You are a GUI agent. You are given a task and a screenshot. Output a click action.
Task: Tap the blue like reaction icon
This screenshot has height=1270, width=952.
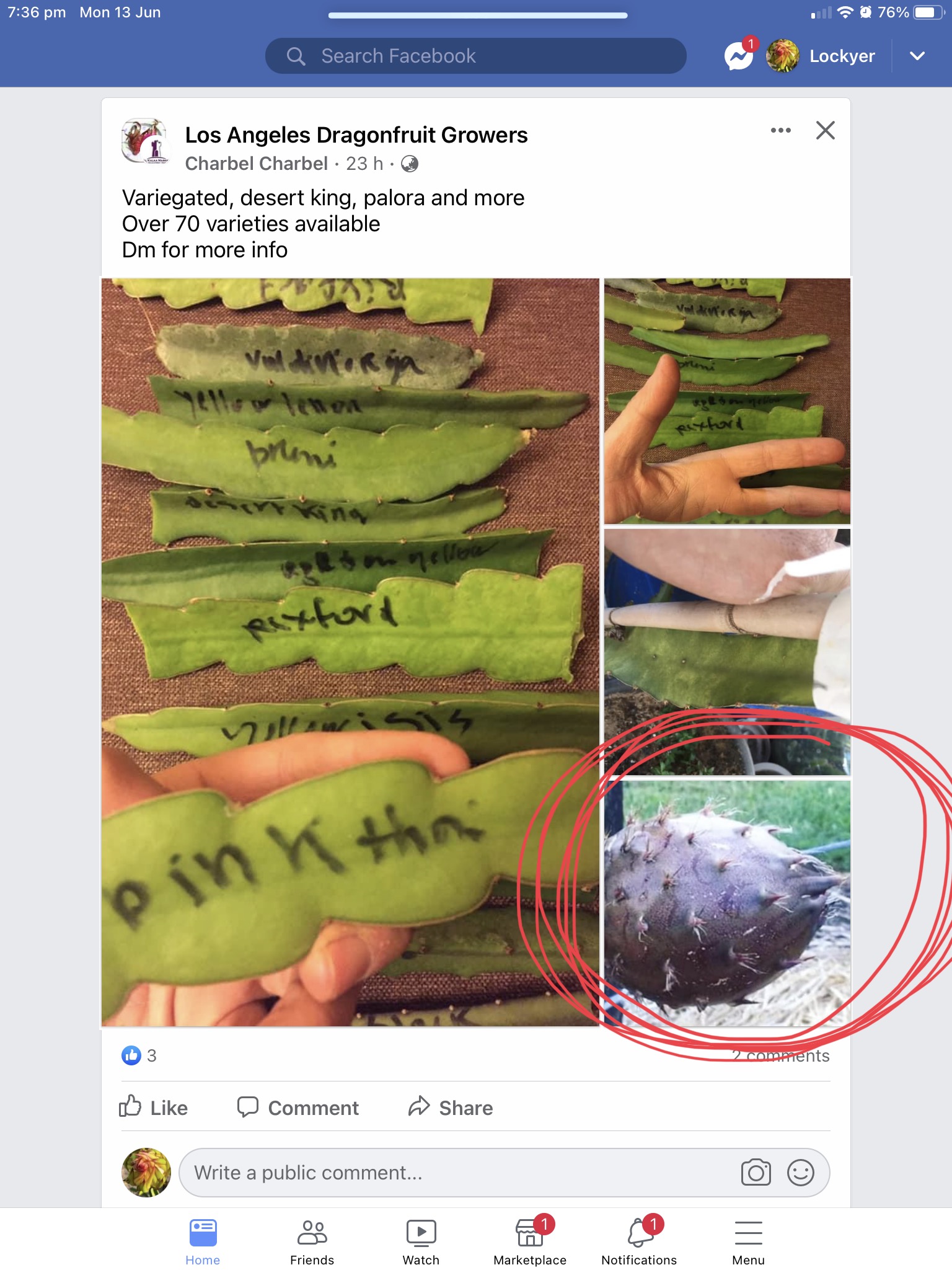pyautogui.click(x=131, y=1055)
